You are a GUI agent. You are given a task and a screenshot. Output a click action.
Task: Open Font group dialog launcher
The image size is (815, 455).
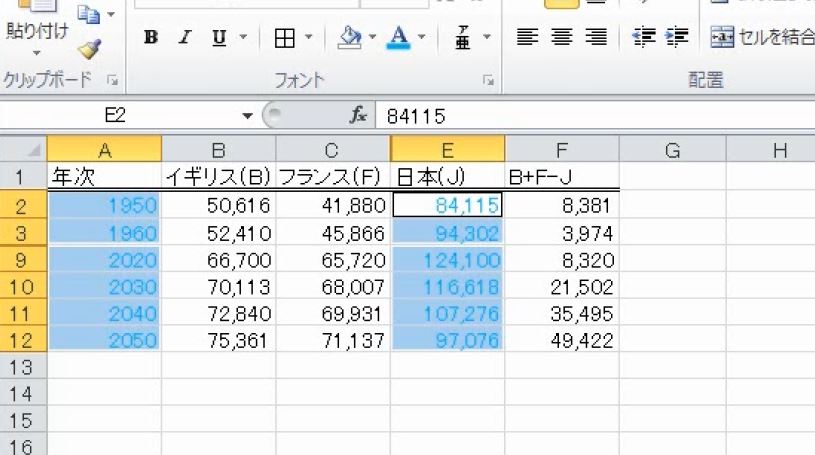coord(488,80)
